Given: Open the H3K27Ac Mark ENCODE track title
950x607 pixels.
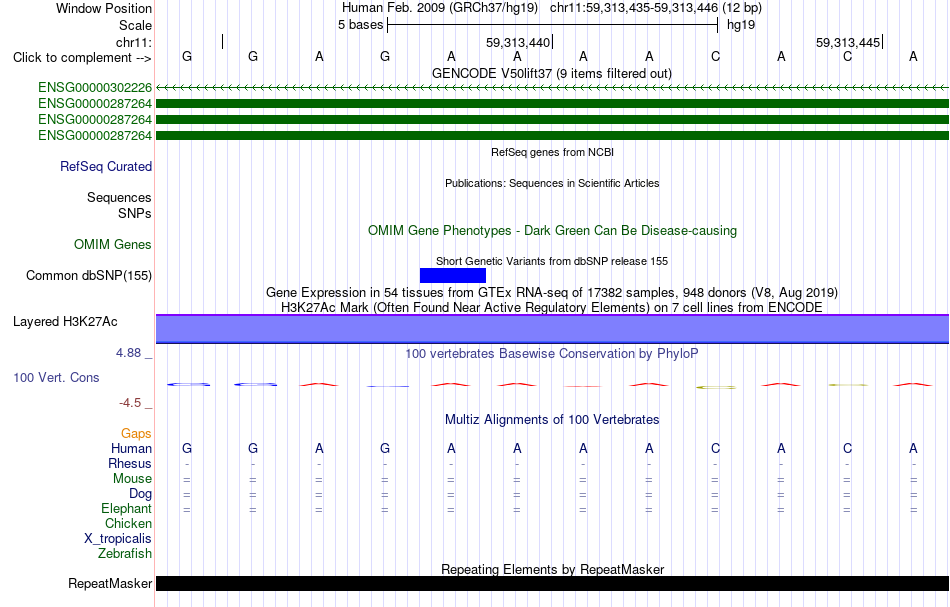Looking at the screenshot, I should (x=552, y=307).
